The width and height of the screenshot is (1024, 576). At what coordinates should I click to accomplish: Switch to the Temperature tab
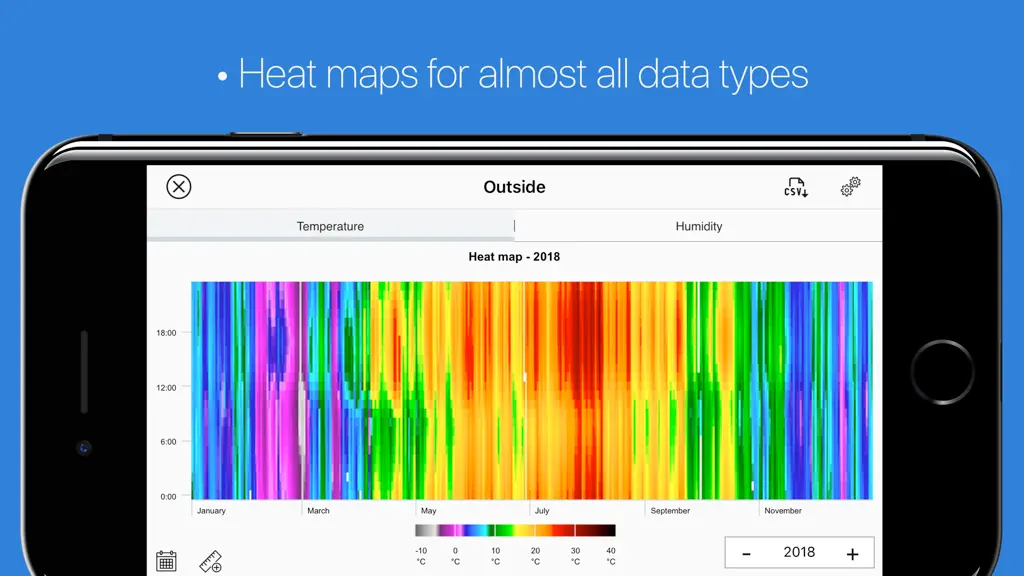pyautogui.click(x=330, y=226)
